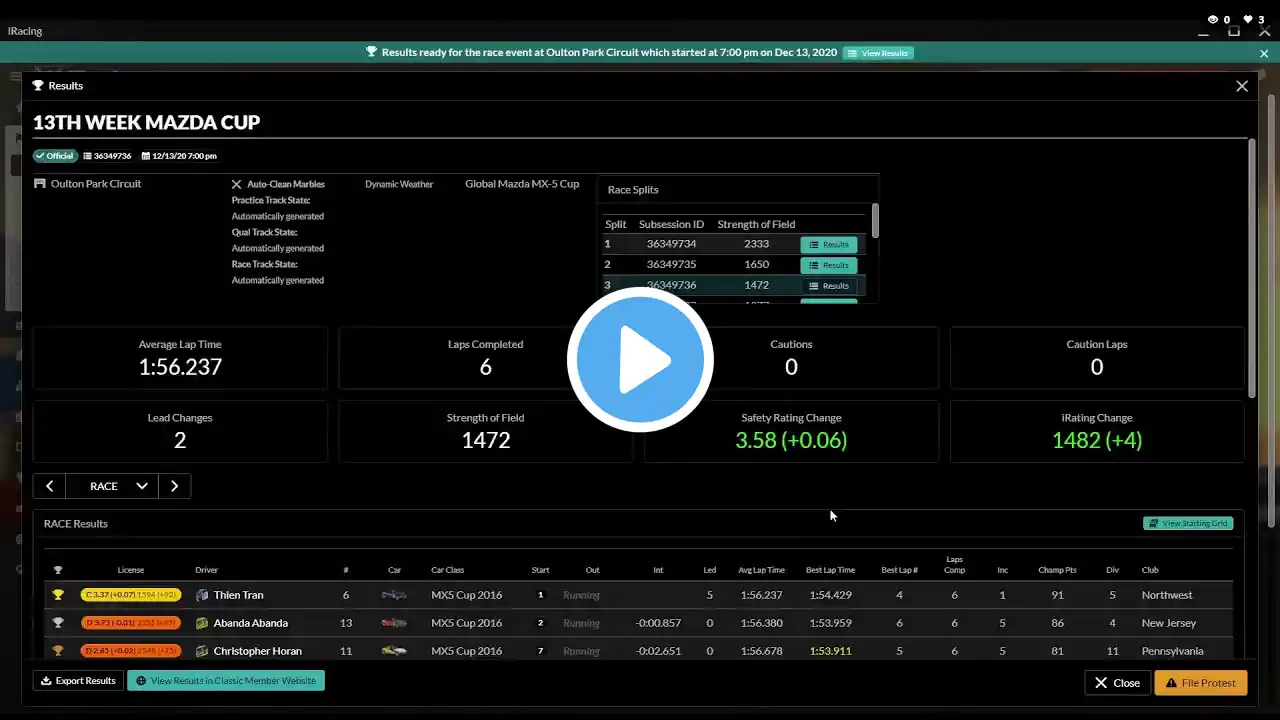
Task: Play the video with the center play button
Action: (x=640, y=360)
